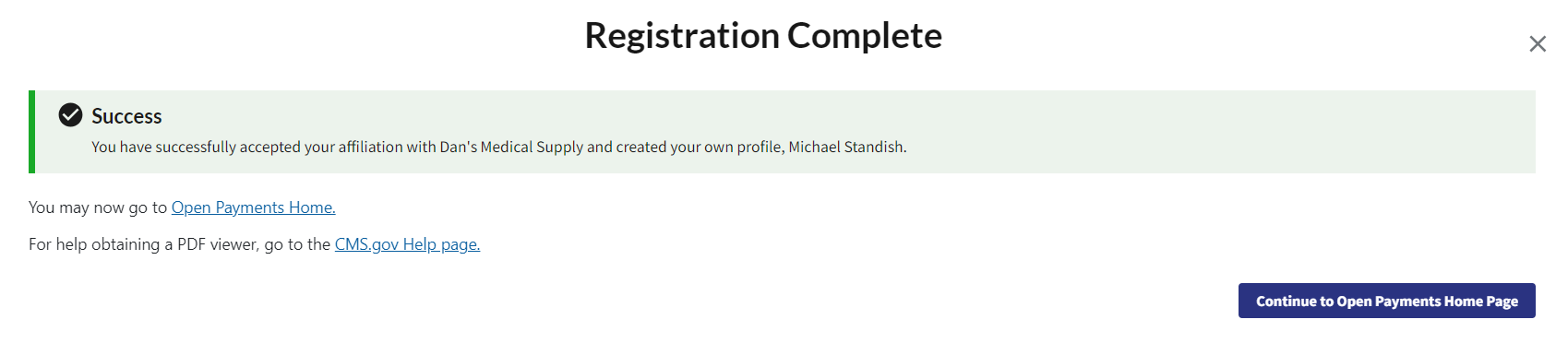Click the "You may now go to" text
The width and height of the screenshot is (1568, 355).
click(98, 207)
